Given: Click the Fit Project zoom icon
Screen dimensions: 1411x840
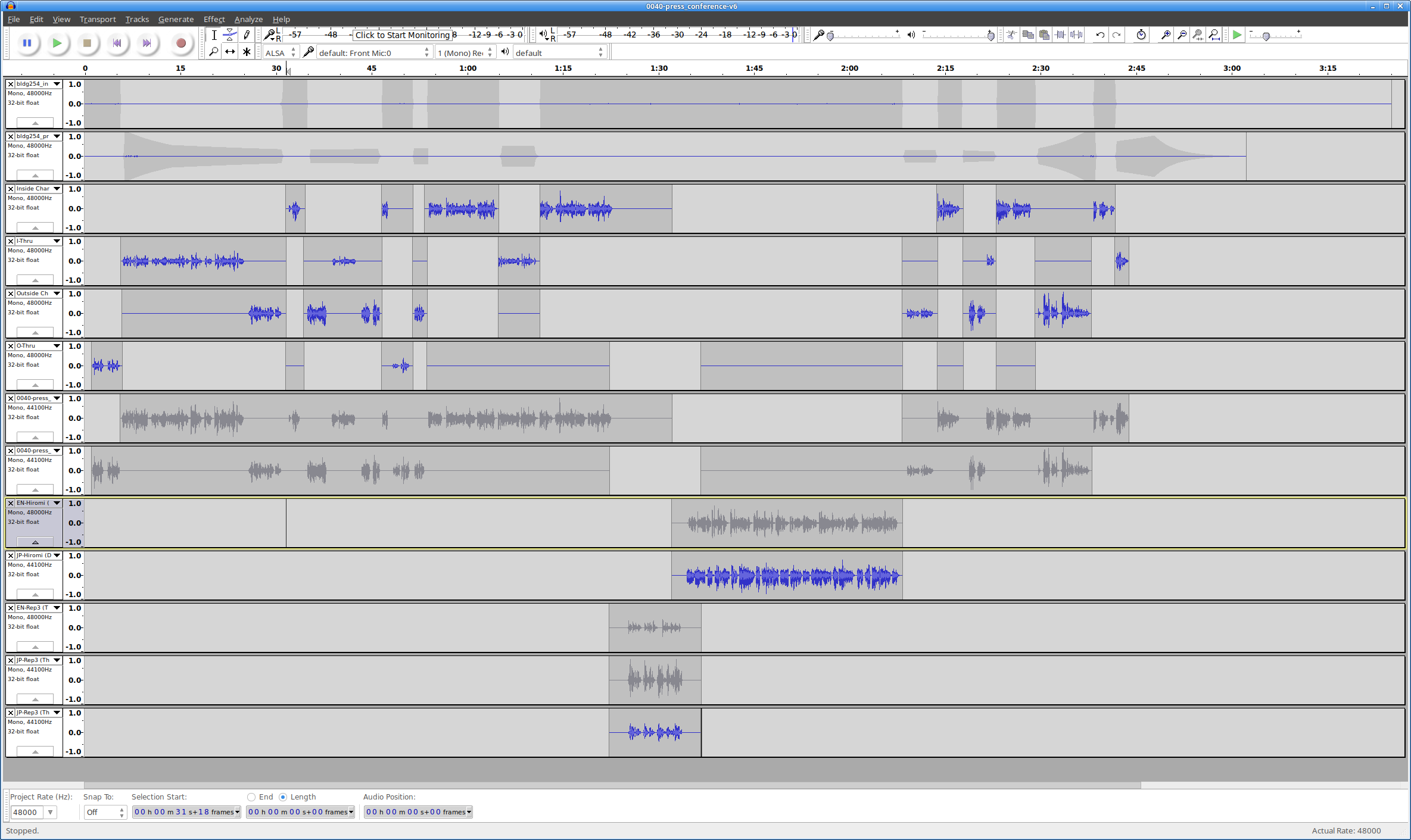Looking at the screenshot, I should [1214, 35].
